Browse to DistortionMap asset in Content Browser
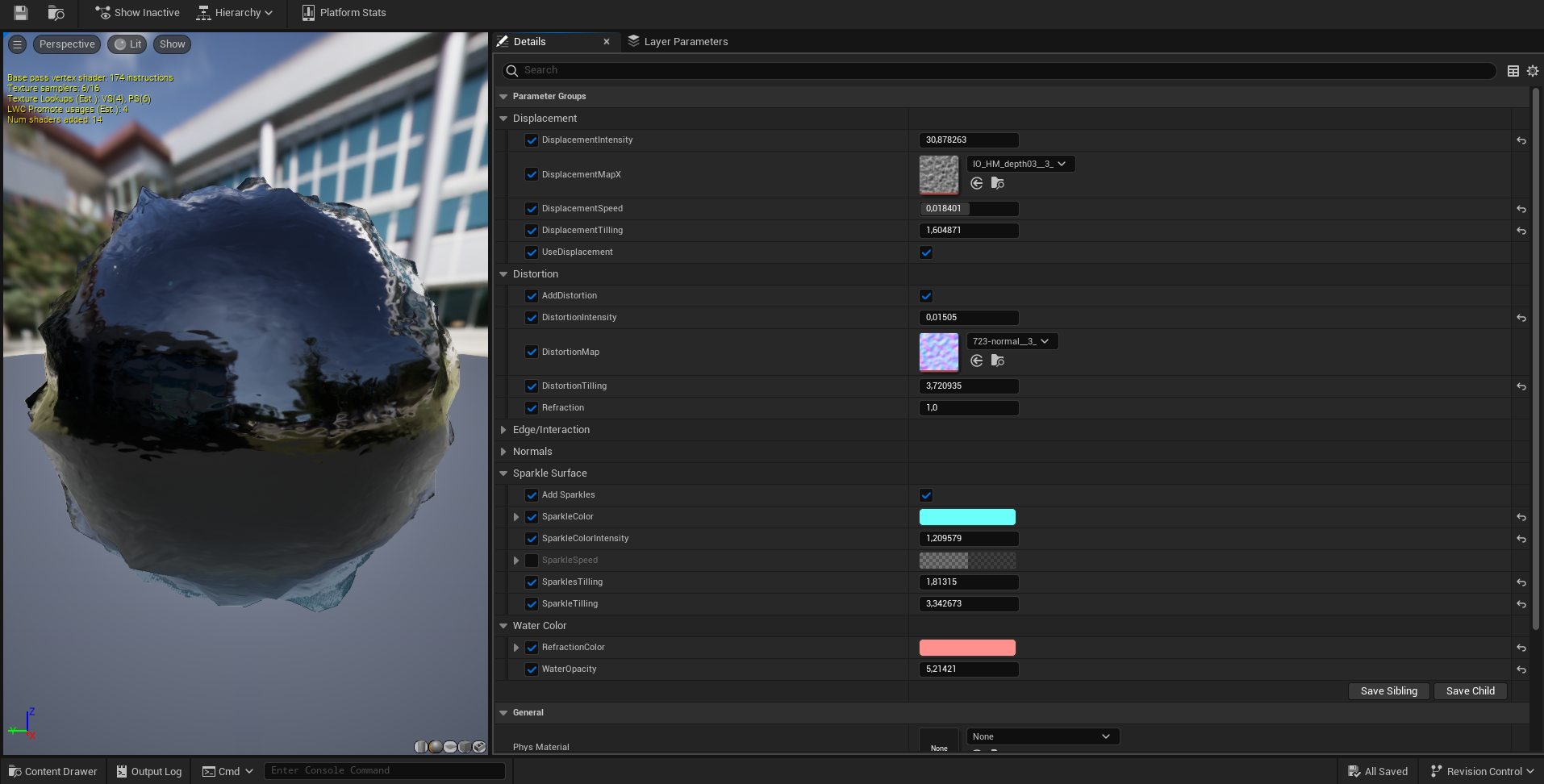Viewport: 1544px width, 784px height. [998, 361]
